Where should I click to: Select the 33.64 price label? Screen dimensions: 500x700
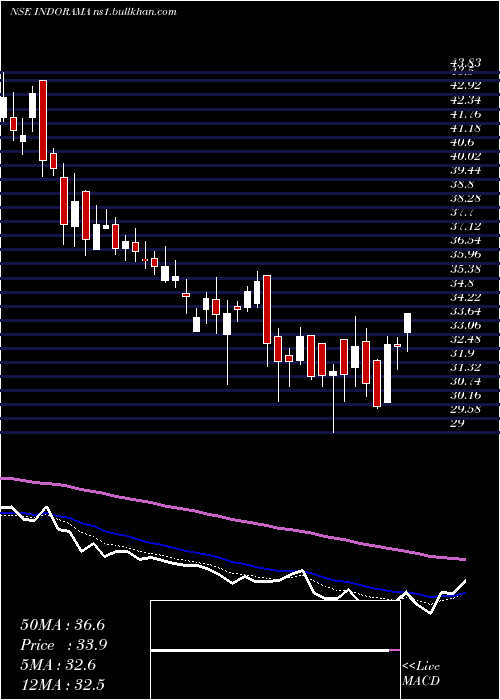coord(466,312)
